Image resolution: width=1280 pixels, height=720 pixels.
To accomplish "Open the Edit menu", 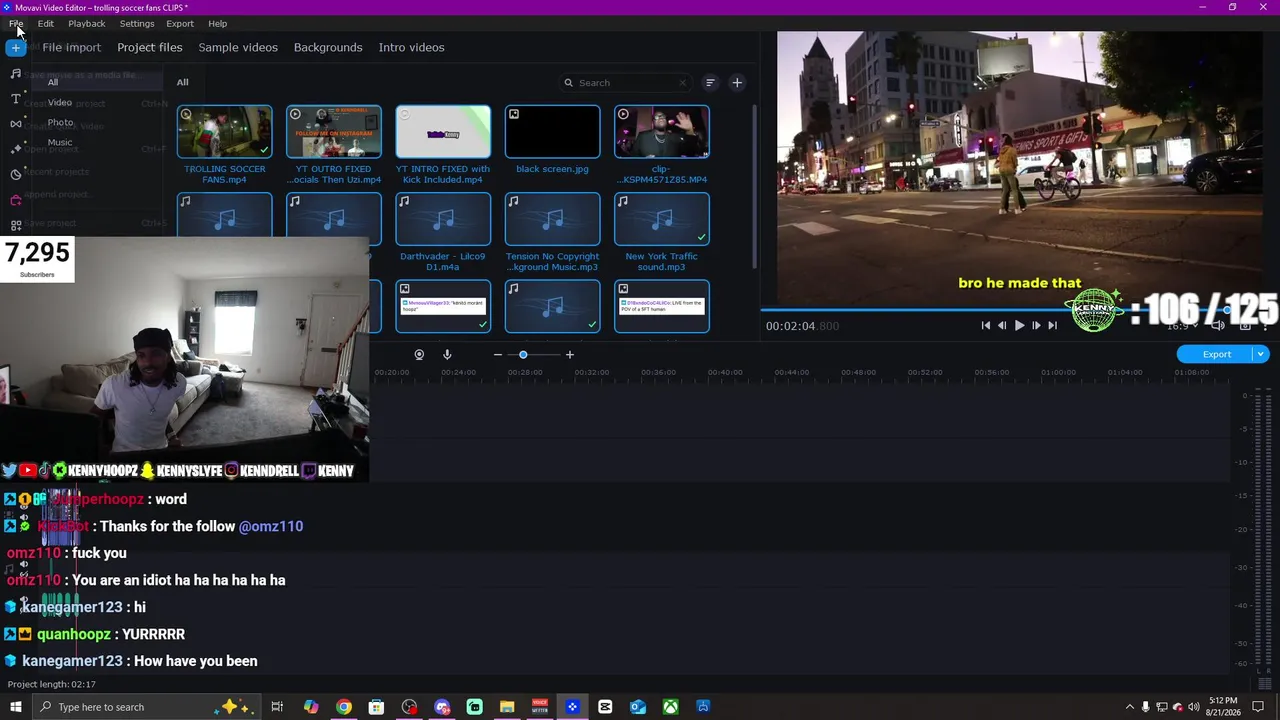I will 46,23.
